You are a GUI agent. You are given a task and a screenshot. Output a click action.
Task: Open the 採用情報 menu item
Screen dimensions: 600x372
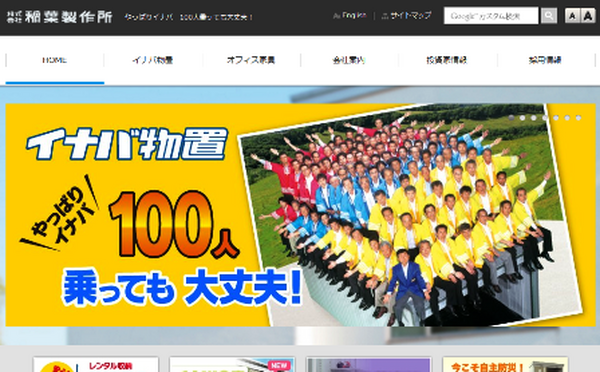545,60
